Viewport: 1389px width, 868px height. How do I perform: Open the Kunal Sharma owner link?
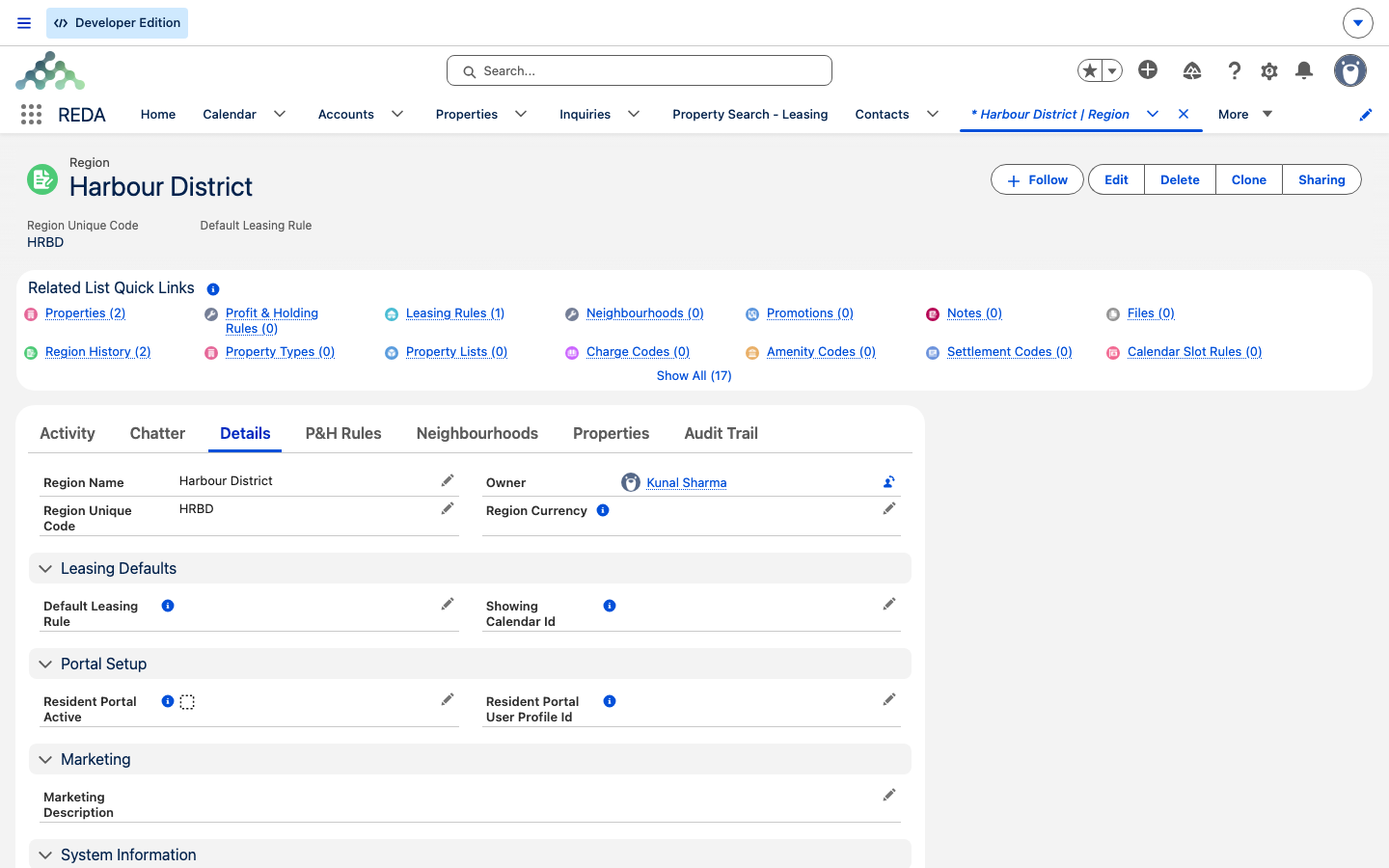click(687, 482)
